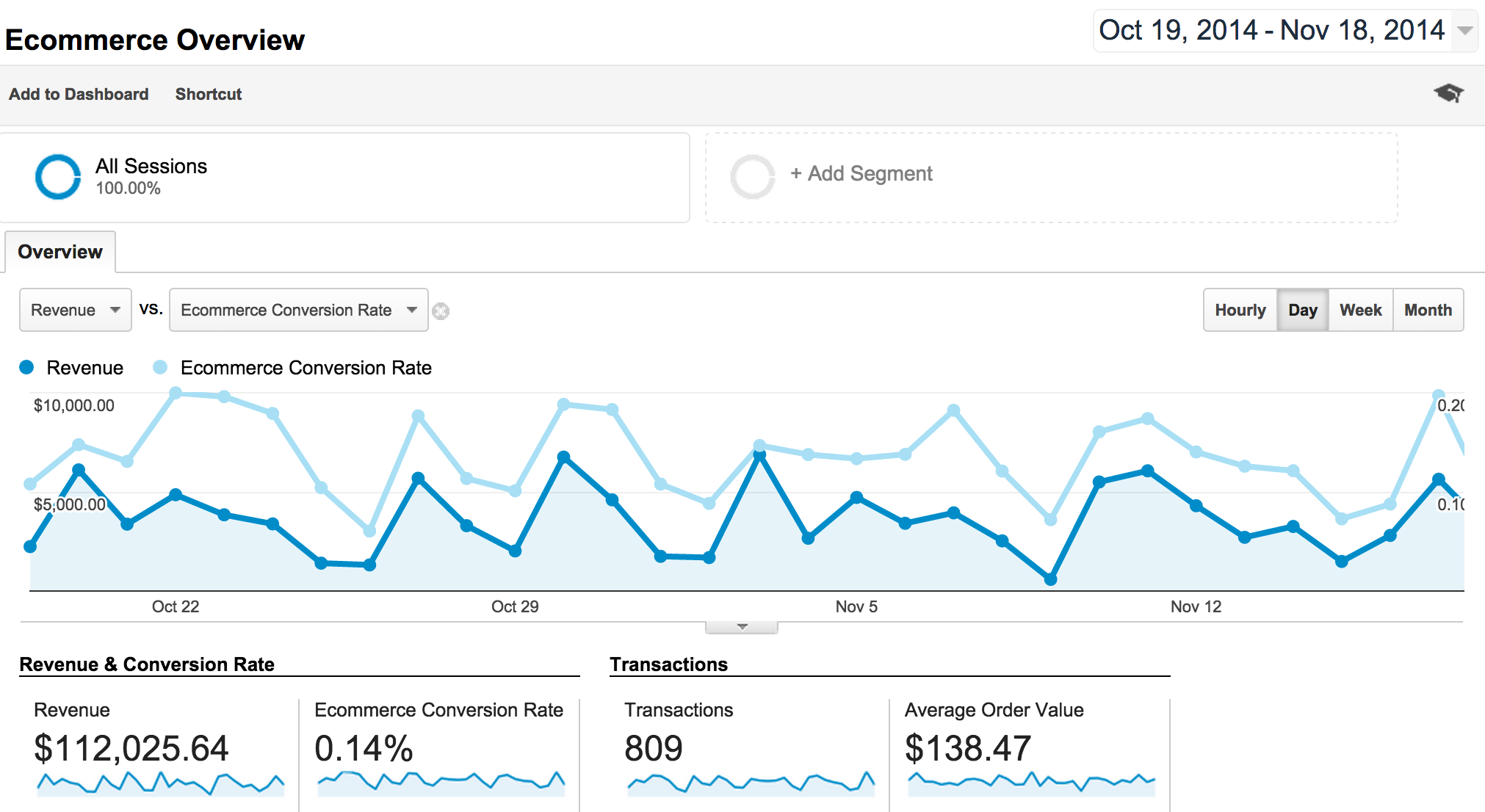The height and width of the screenshot is (812, 1485).
Task: Click the Revenue value $112,025.64
Action: (131, 749)
